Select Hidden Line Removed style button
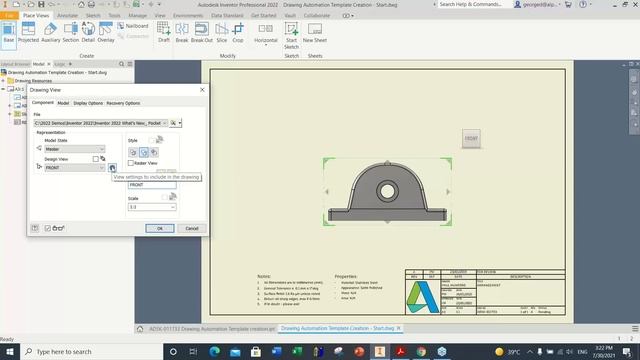Viewport: 640px width, 360px height. point(144,152)
